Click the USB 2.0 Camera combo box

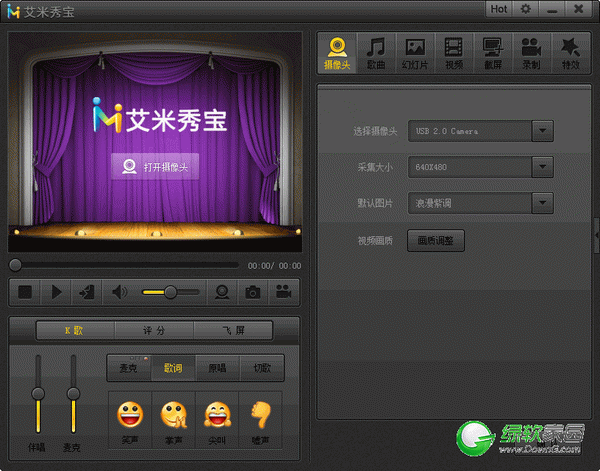481,131
